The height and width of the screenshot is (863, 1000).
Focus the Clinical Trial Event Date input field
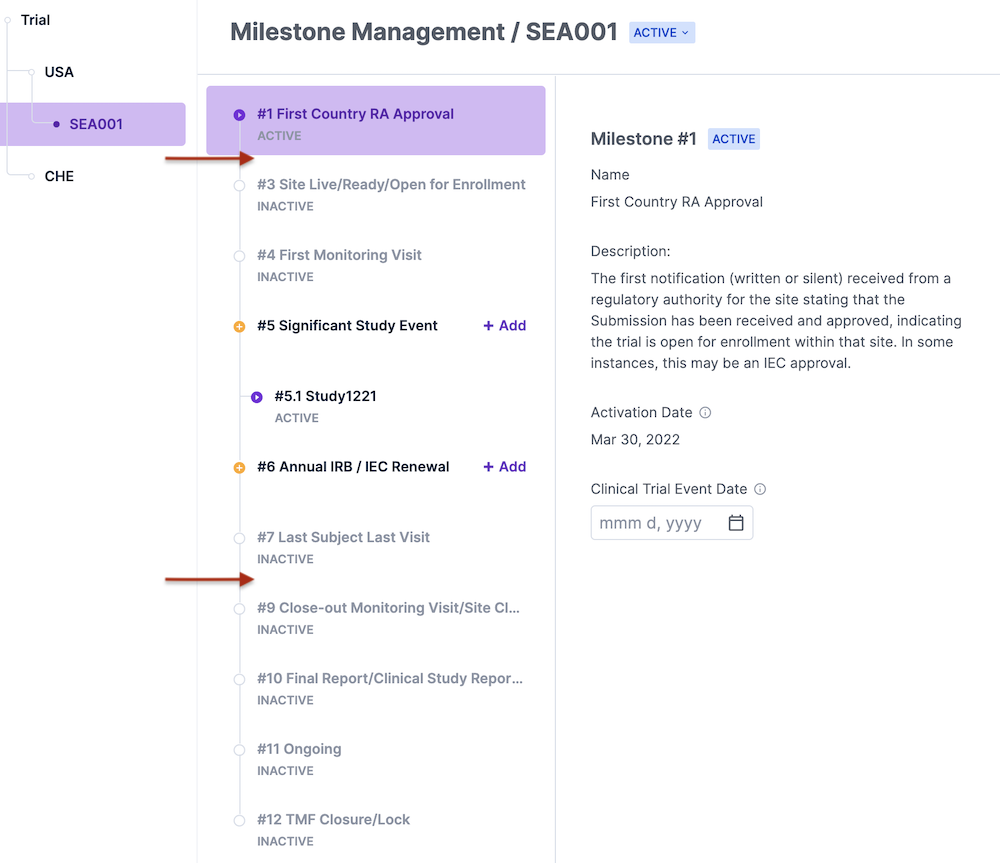(x=672, y=523)
